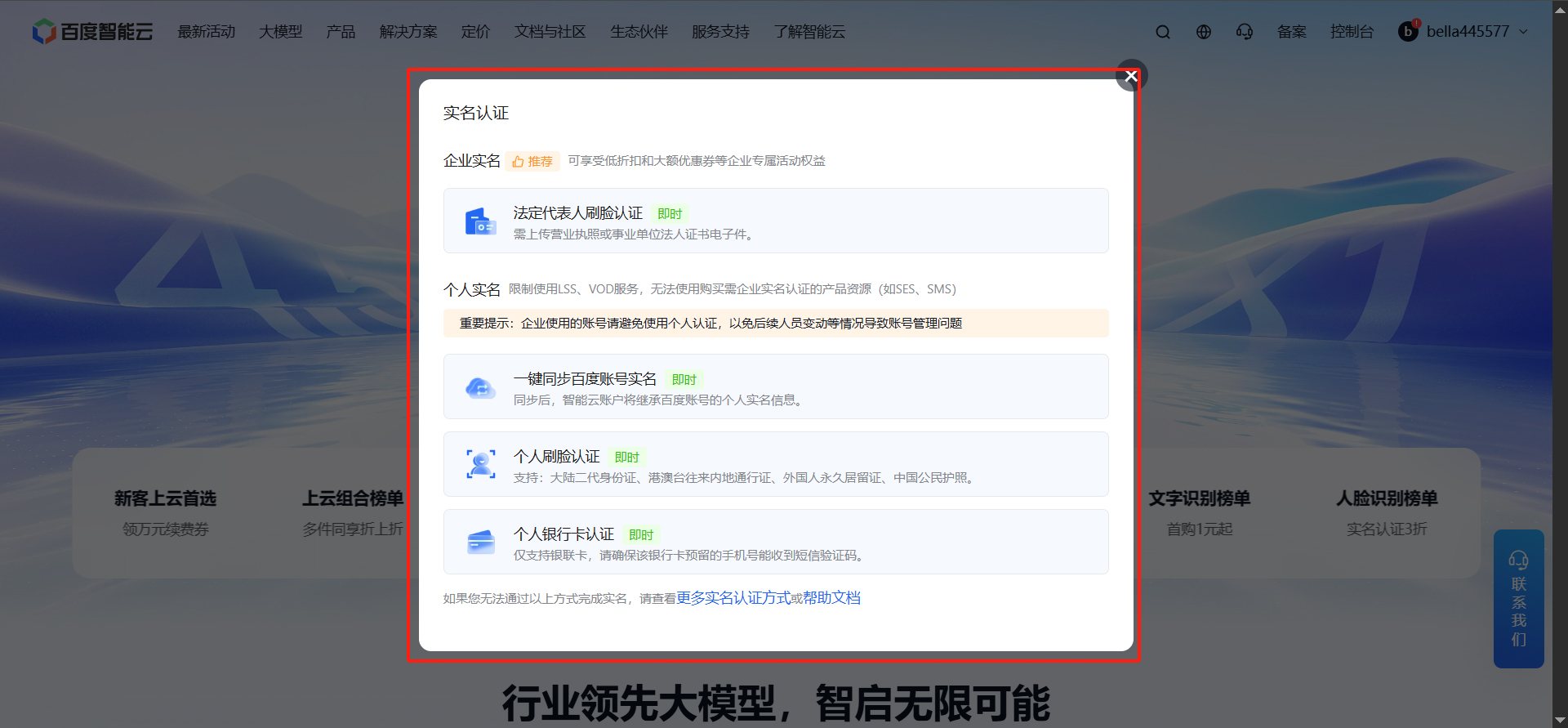The image size is (1568, 728).
Task: Click the 联系我们 floating button
Action: click(x=1519, y=599)
